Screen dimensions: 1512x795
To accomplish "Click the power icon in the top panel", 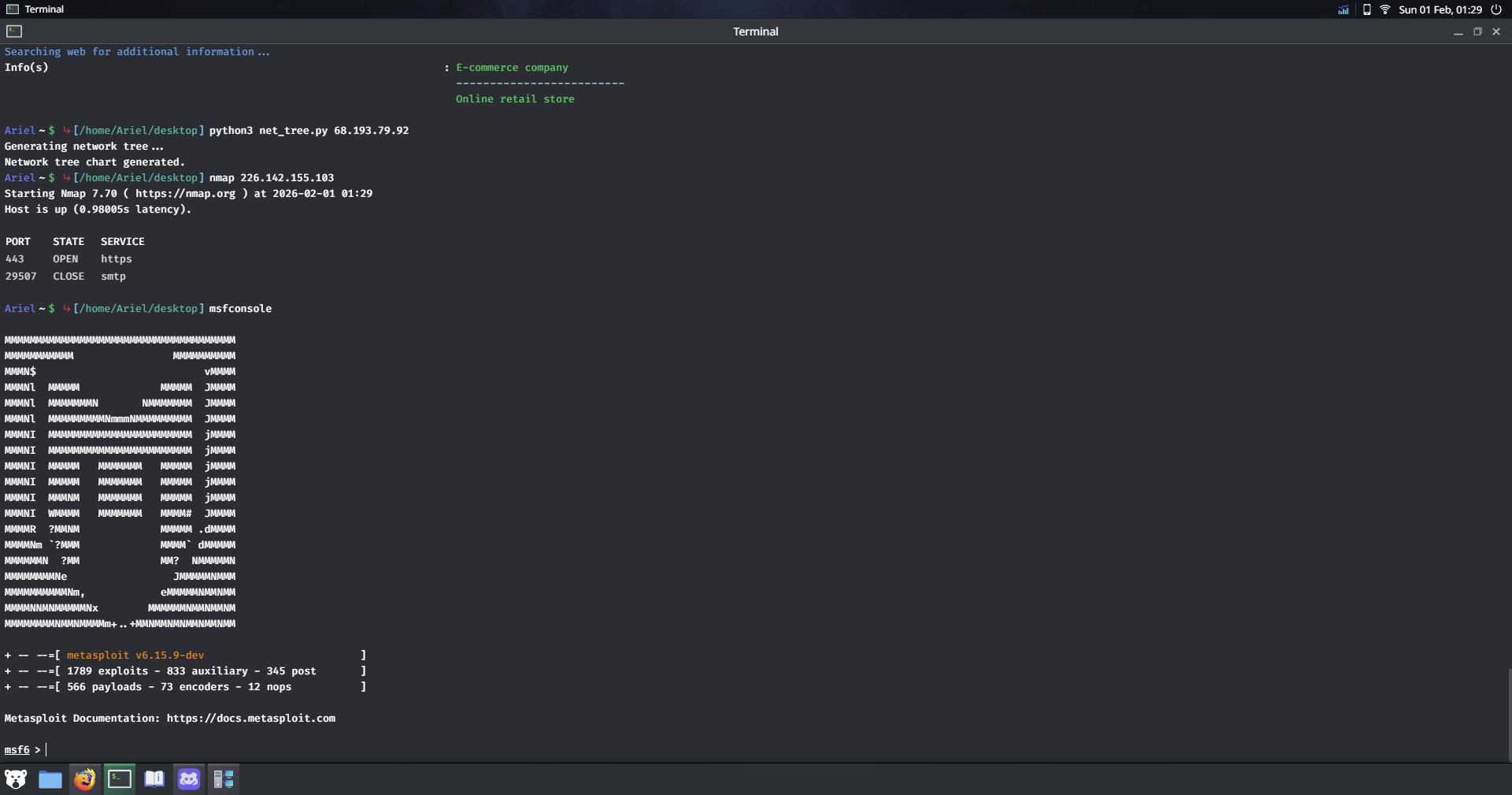I will tap(1496, 9).
